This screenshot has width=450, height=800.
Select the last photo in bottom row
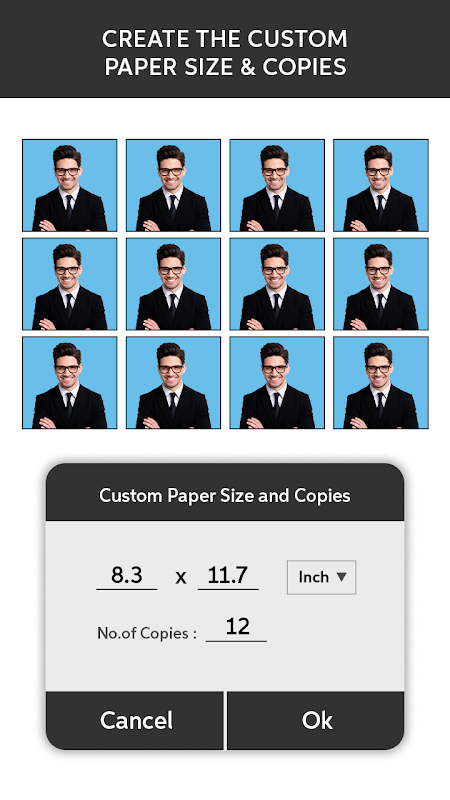(381, 382)
